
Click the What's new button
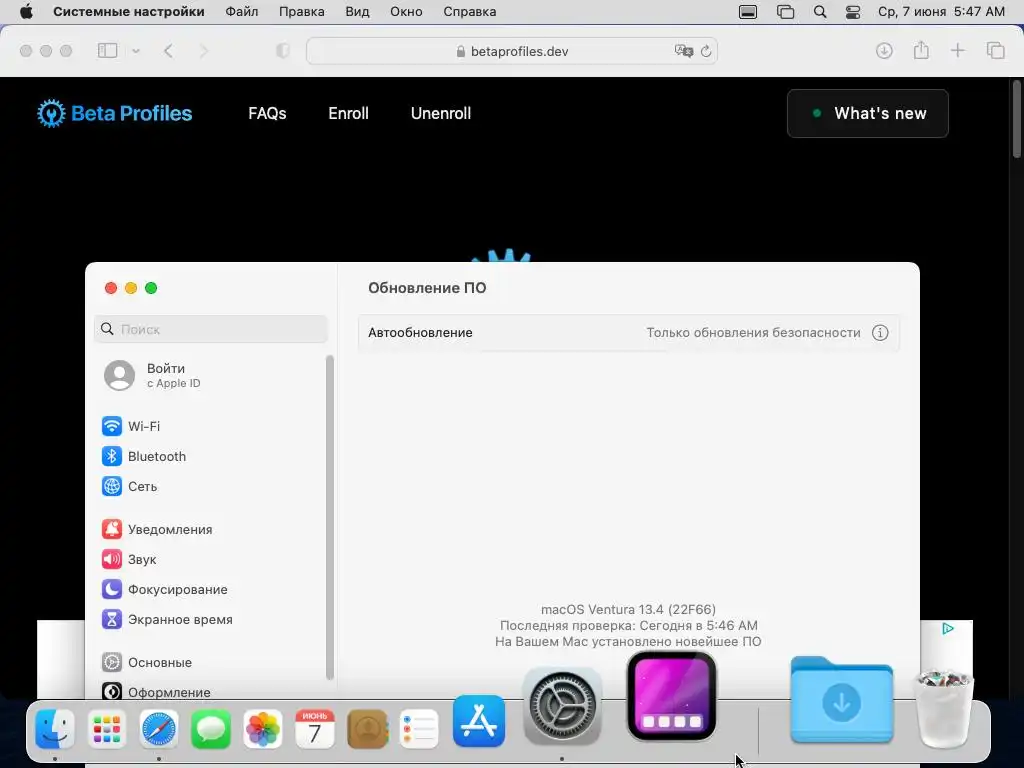tap(867, 113)
